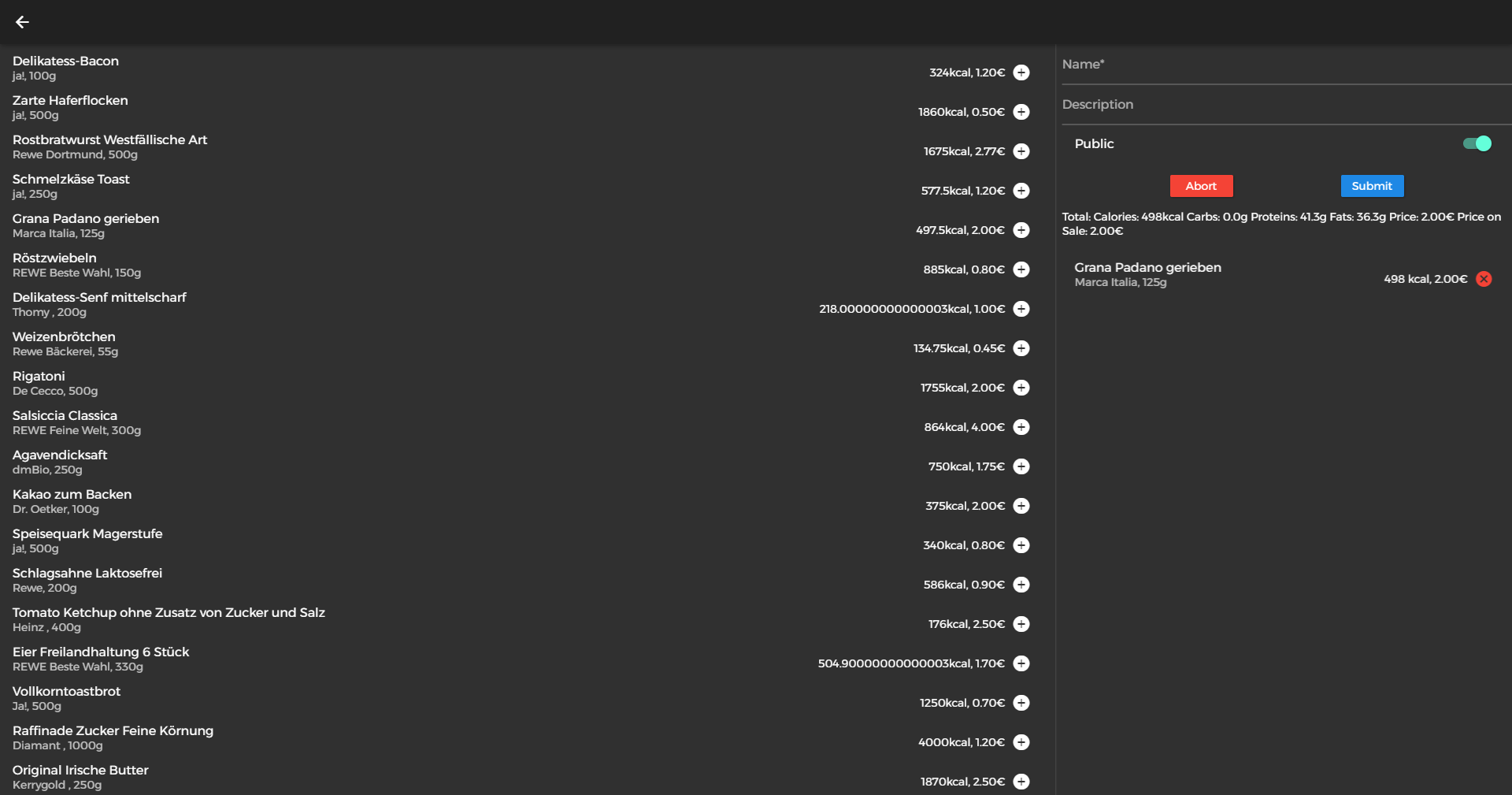Click the 504.90000000000003kcal, 1.70€ value
The image size is (1512, 795).
point(911,663)
